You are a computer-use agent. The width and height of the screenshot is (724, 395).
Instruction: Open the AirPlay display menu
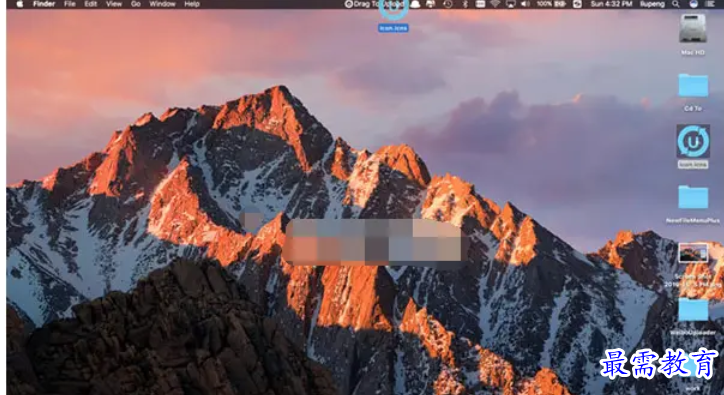click(x=511, y=4)
